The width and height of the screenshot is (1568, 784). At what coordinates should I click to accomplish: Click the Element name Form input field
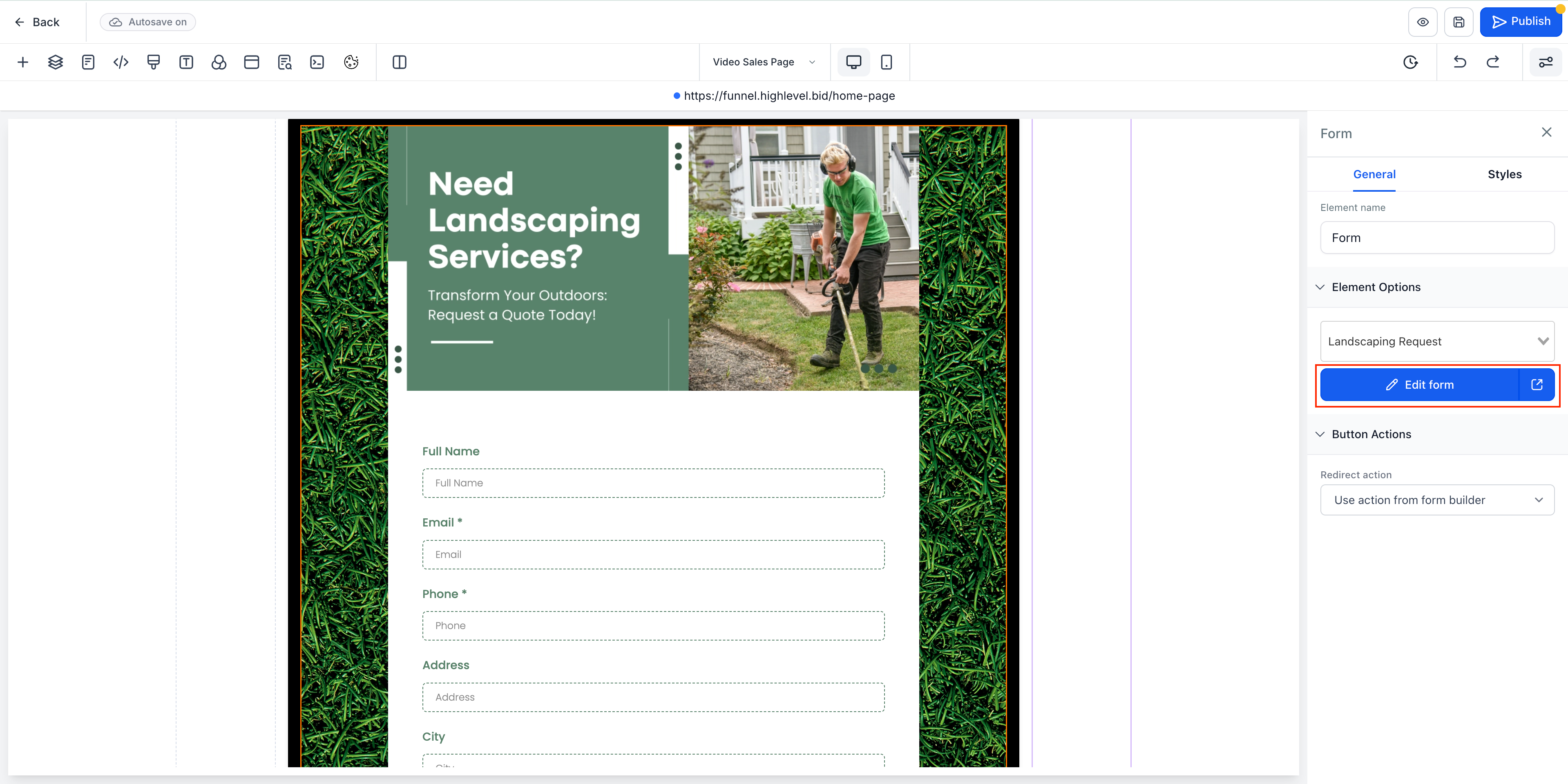(x=1437, y=237)
